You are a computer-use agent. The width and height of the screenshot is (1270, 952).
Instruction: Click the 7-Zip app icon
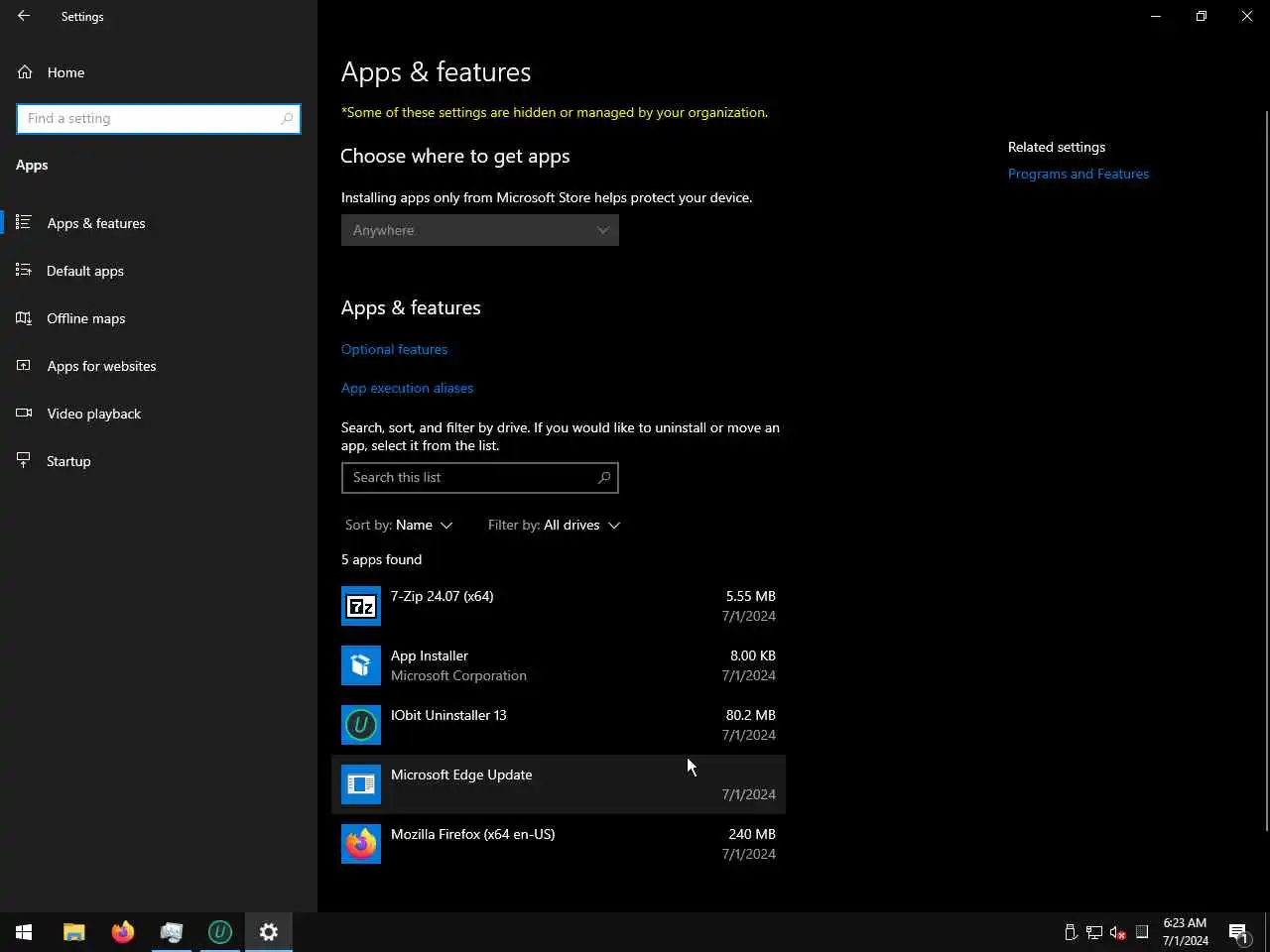(x=361, y=606)
